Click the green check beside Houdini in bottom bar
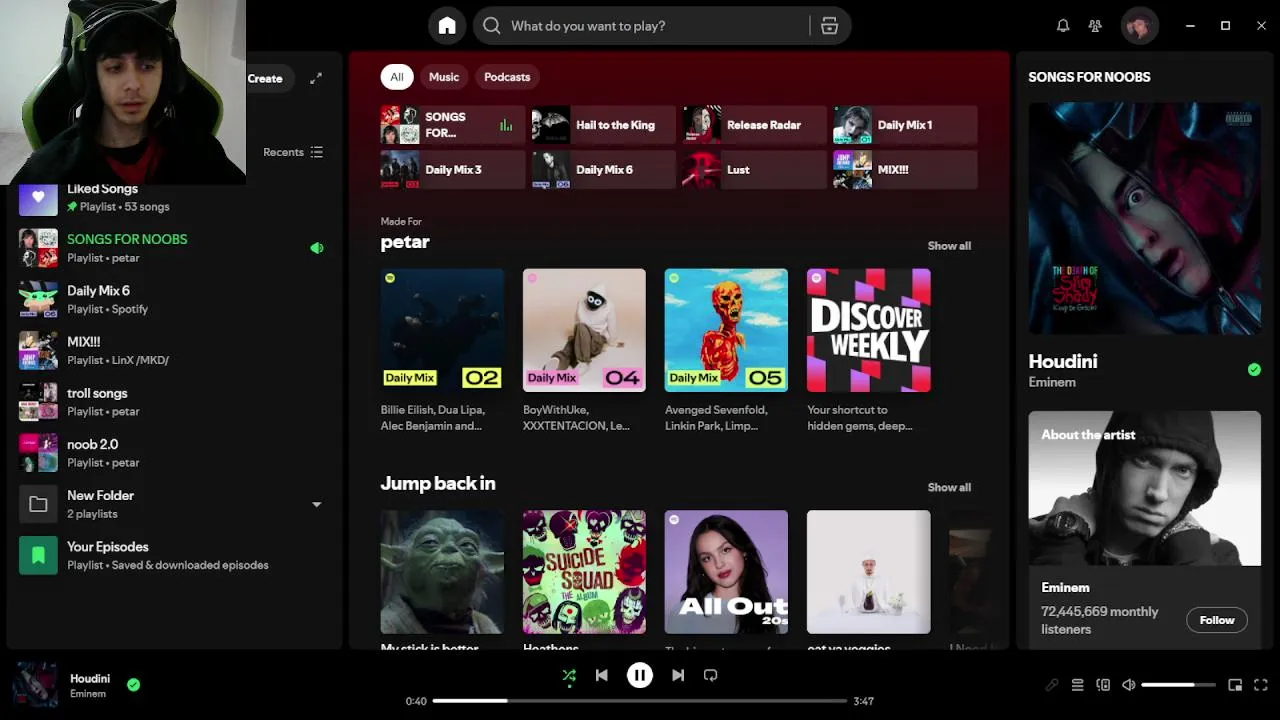Viewport: 1280px width, 720px height. click(133, 685)
